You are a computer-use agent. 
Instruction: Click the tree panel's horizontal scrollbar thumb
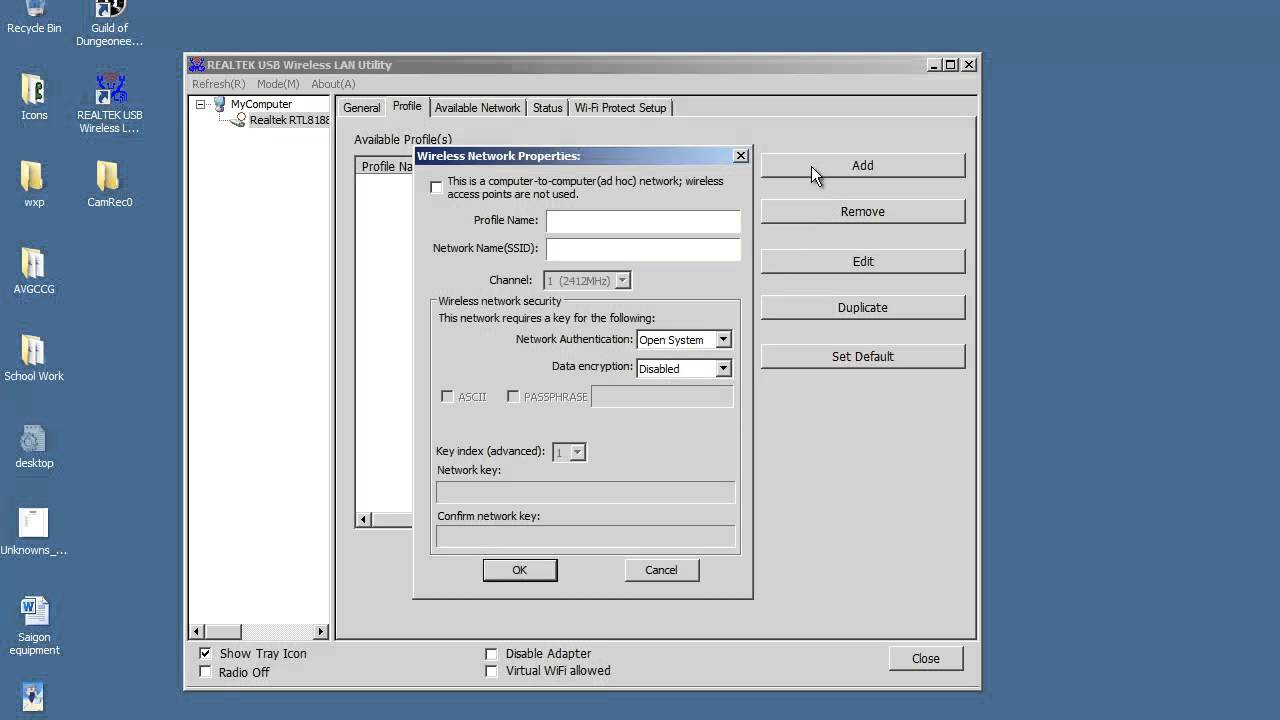pos(223,632)
